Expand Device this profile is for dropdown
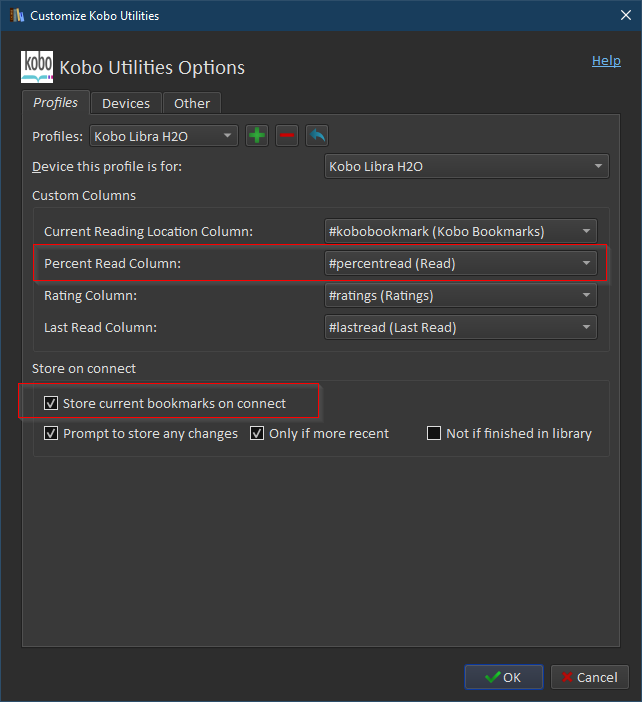The height and width of the screenshot is (702, 642). click(467, 166)
